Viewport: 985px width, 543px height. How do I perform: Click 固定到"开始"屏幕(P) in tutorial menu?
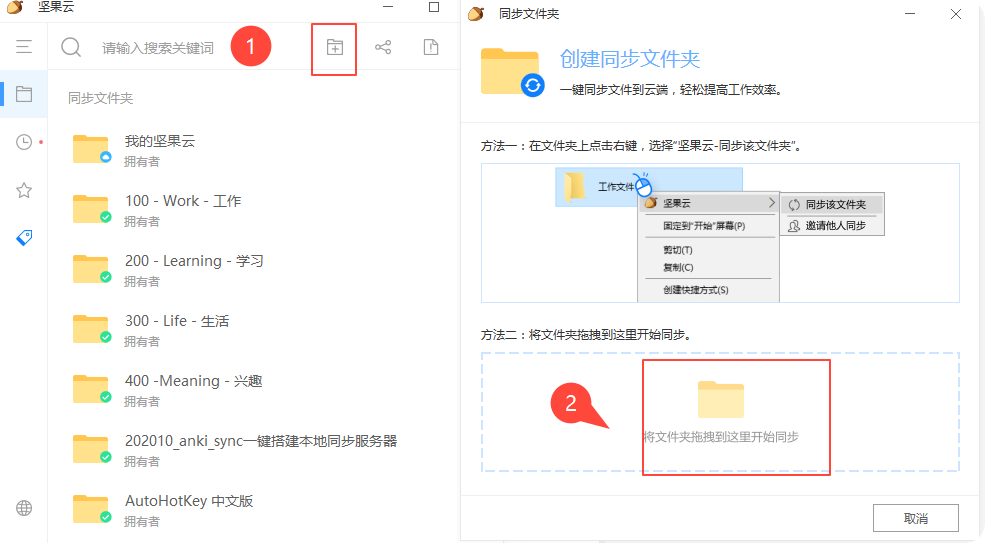point(704,226)
